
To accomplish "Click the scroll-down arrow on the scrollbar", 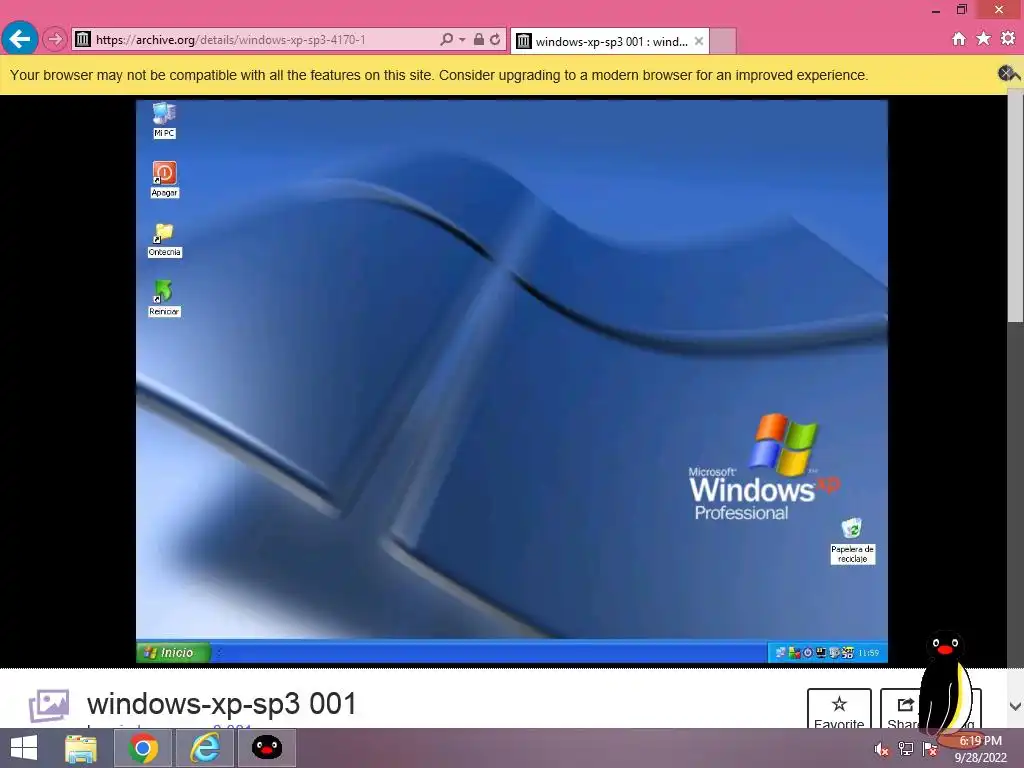I will click(x=1016, y=706).
